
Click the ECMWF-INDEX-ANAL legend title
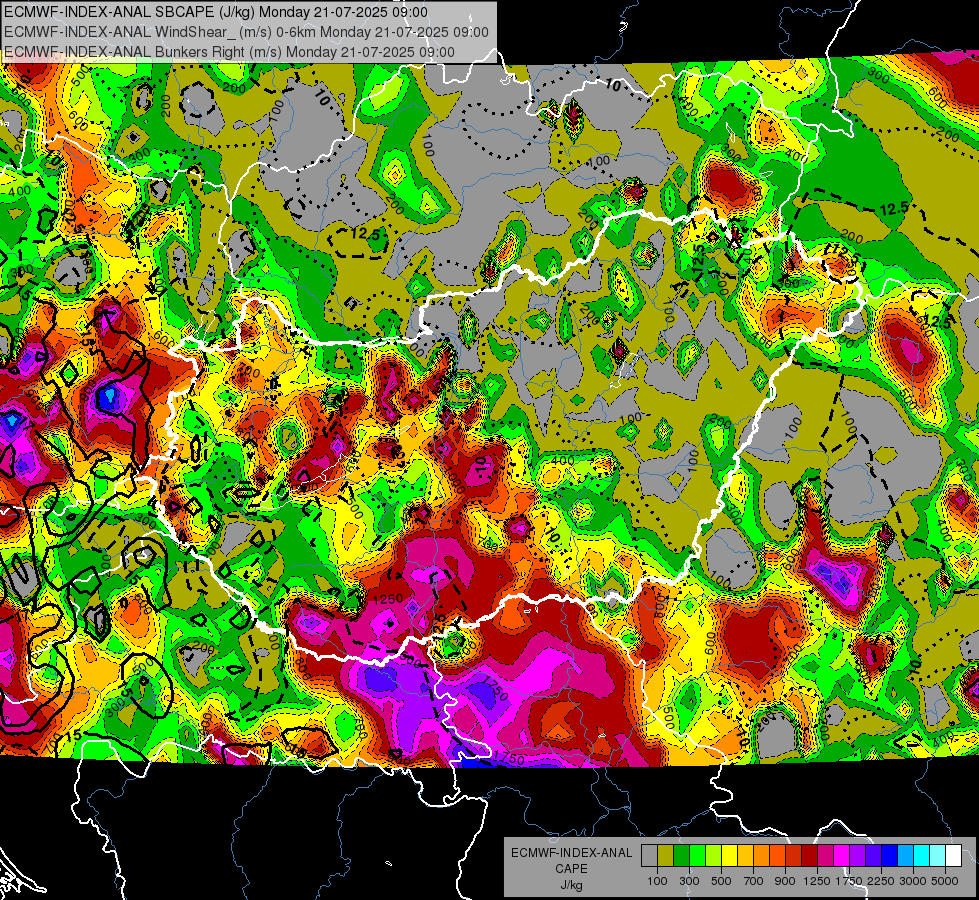[572, 853]
